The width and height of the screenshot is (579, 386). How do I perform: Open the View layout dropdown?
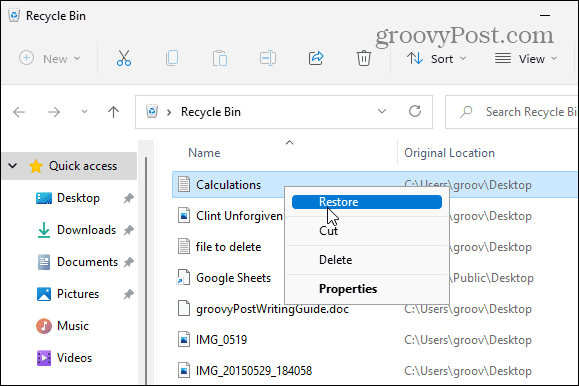point(526,59)
